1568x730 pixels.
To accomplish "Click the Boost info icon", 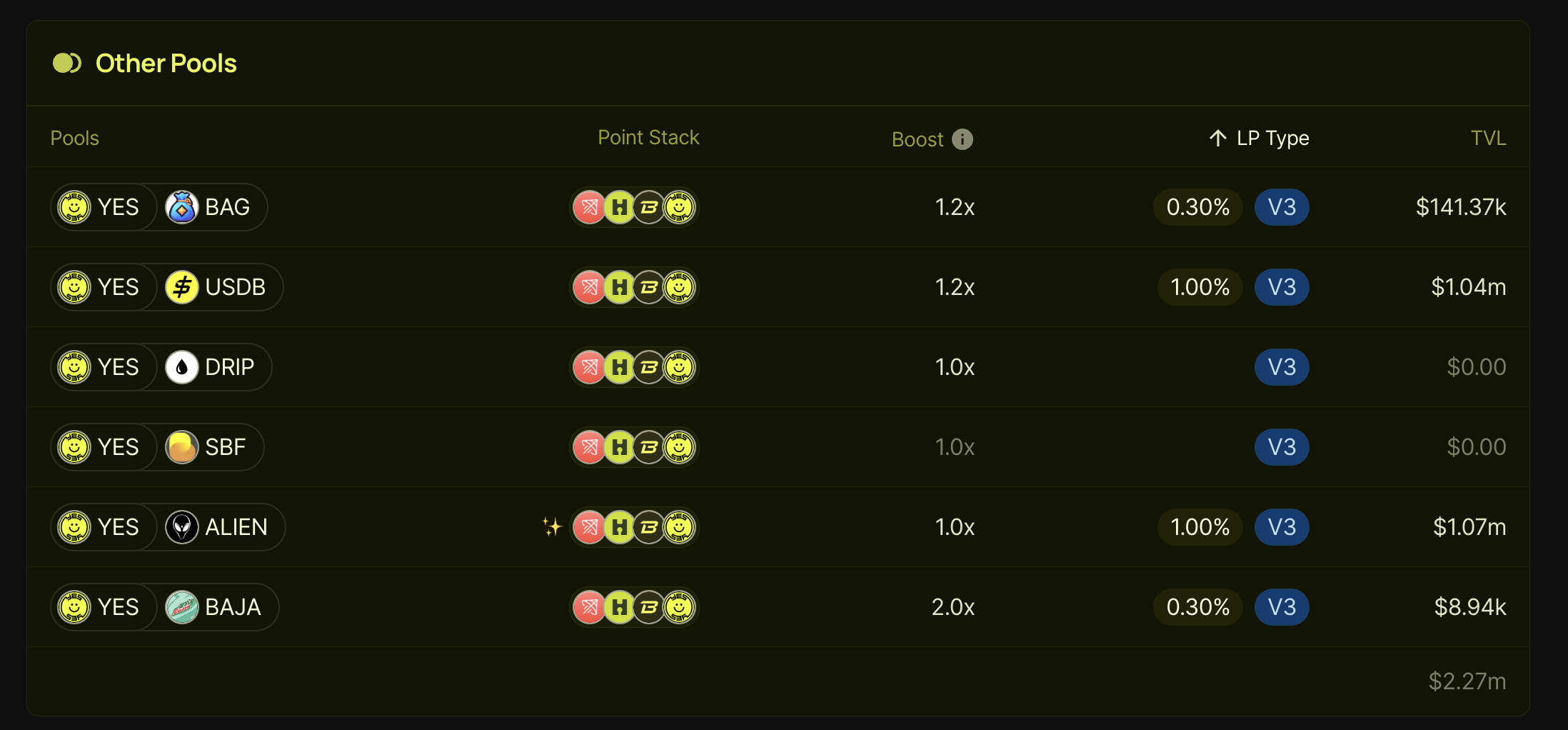I will click(963, 139).
